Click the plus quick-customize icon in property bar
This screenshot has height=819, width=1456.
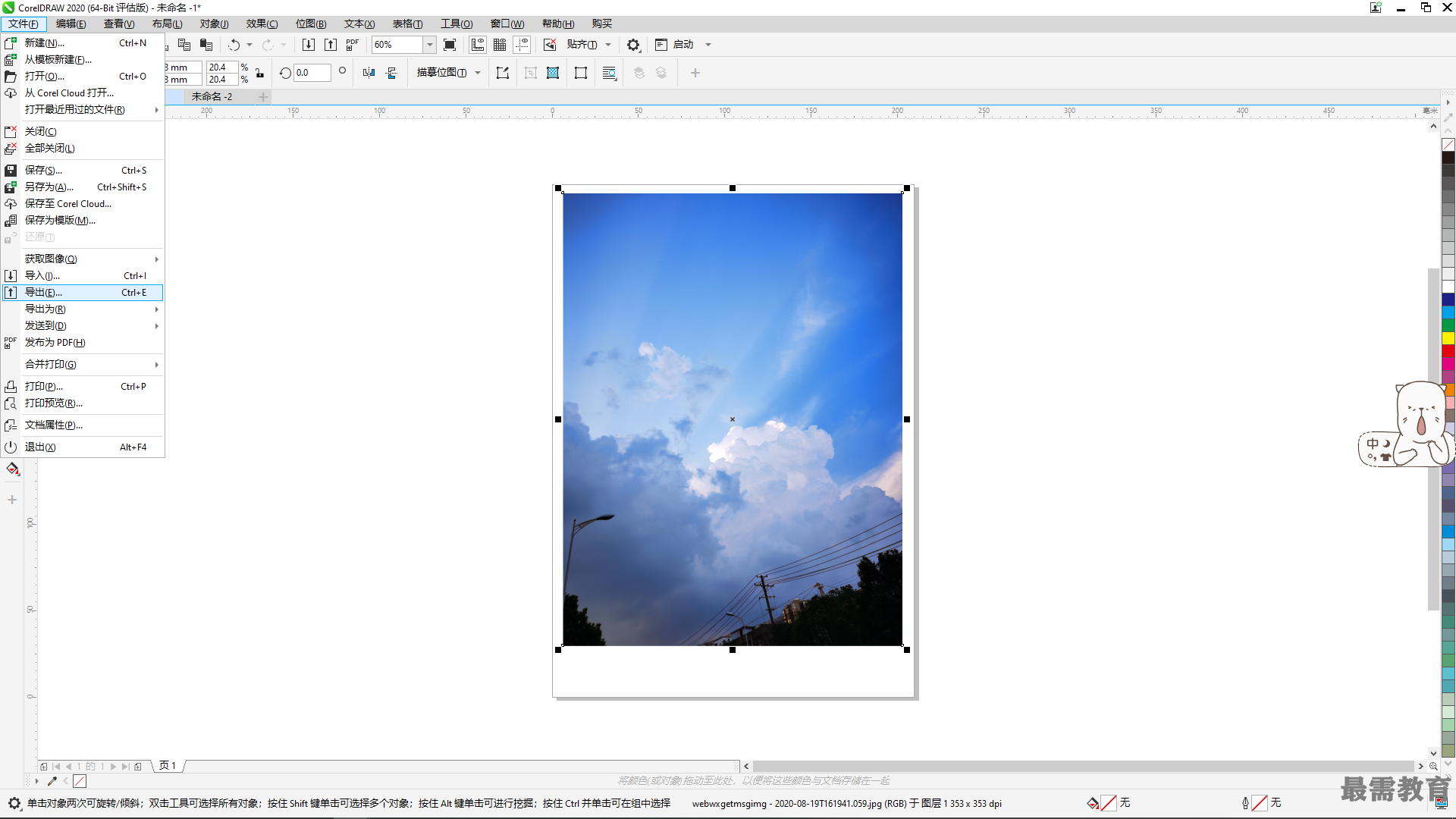(x=695, y=73)
